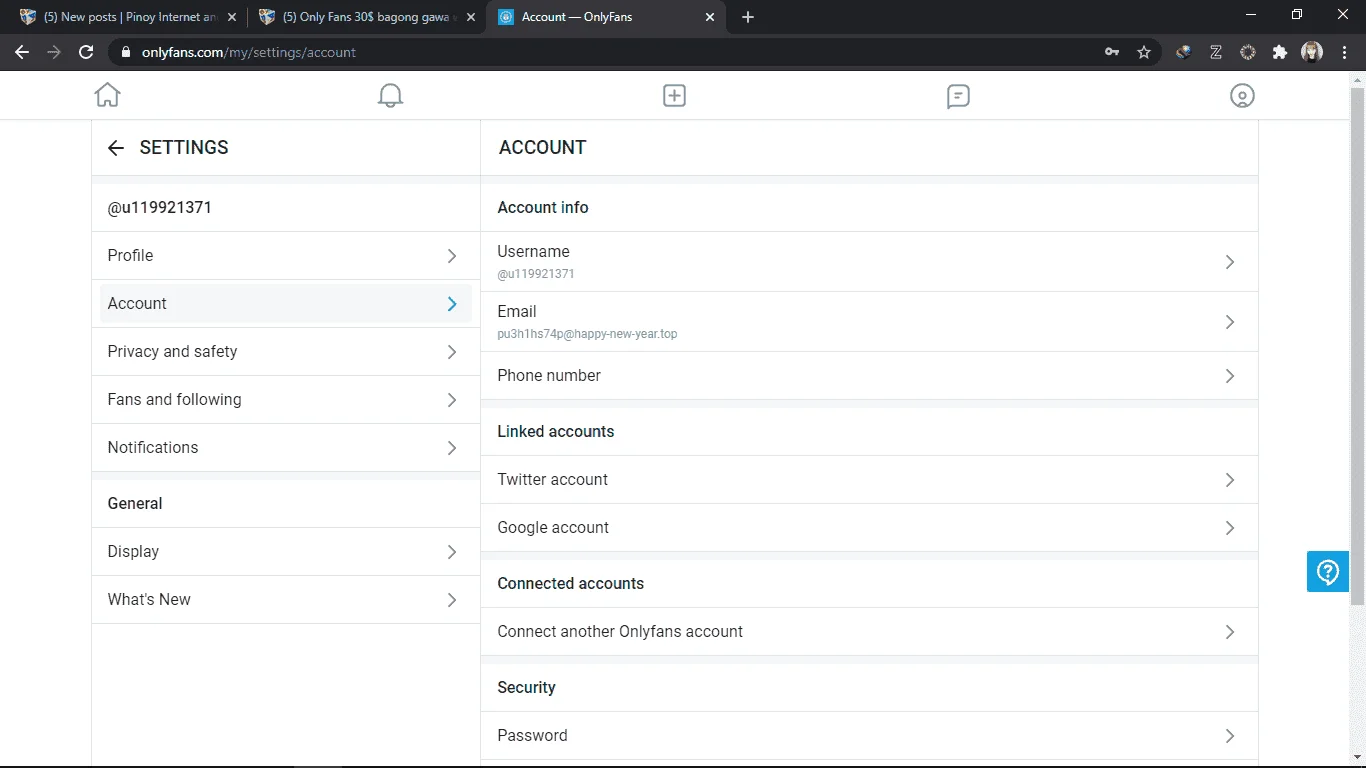
Task: Edit the Email setting
Action: click(x=869, y=322)
